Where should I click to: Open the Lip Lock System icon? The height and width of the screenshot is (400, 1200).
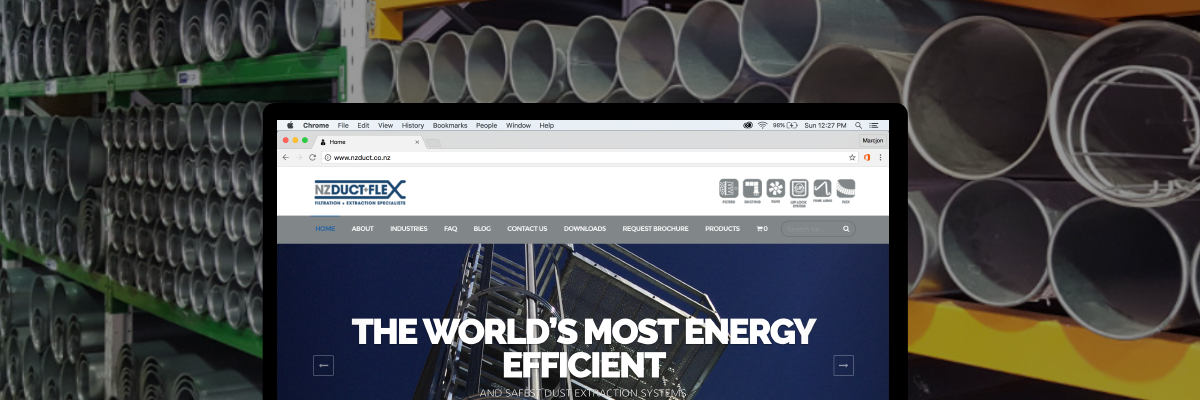coord(798,192)
